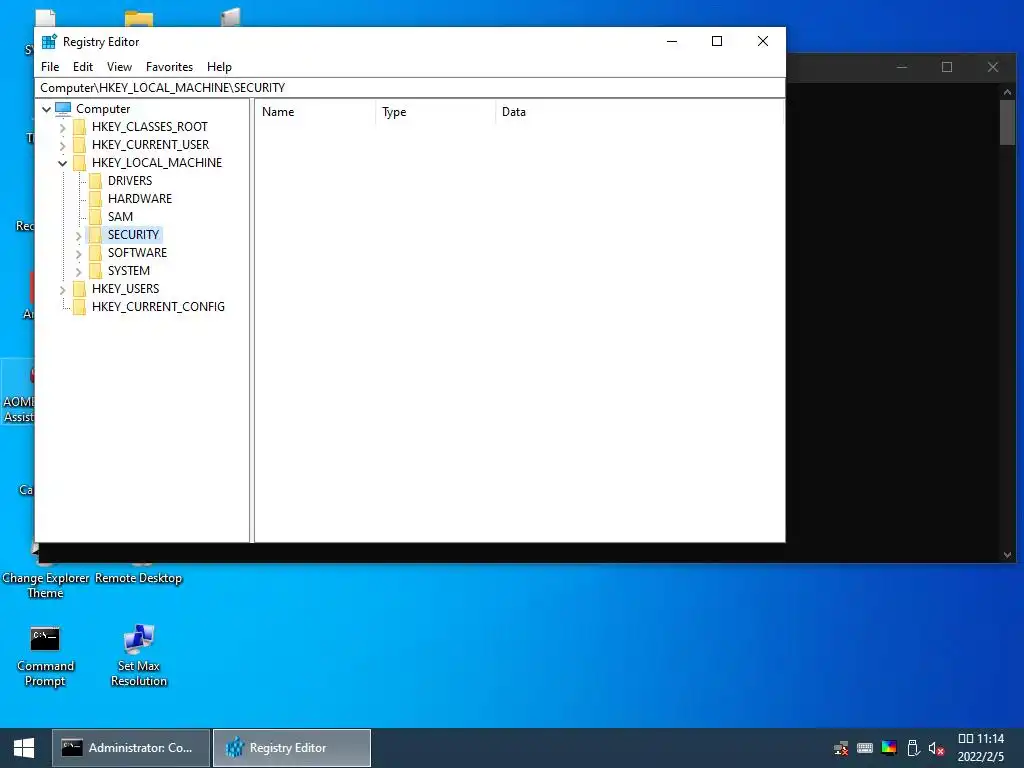The height and width of the screenshot is (768, 1024).
Task: Collapse HKEY_LOCAL_MACHINE key
Action: point(63,163)
